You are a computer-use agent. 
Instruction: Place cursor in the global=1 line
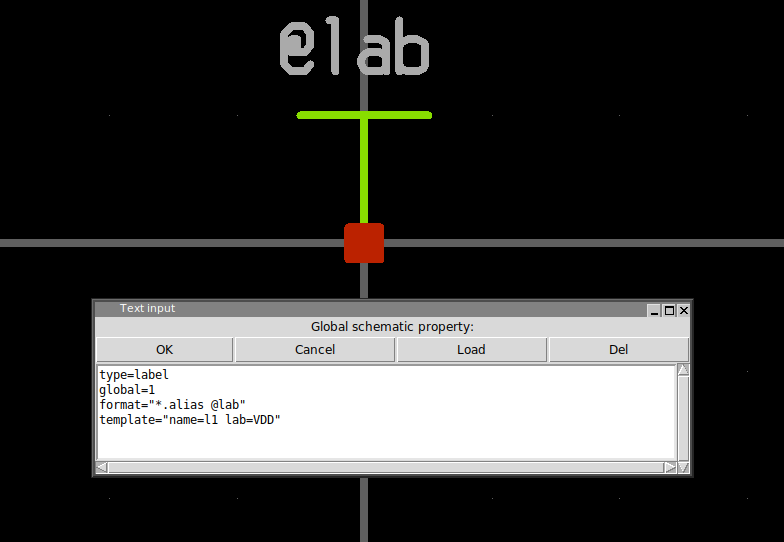(x=127, y=390)
